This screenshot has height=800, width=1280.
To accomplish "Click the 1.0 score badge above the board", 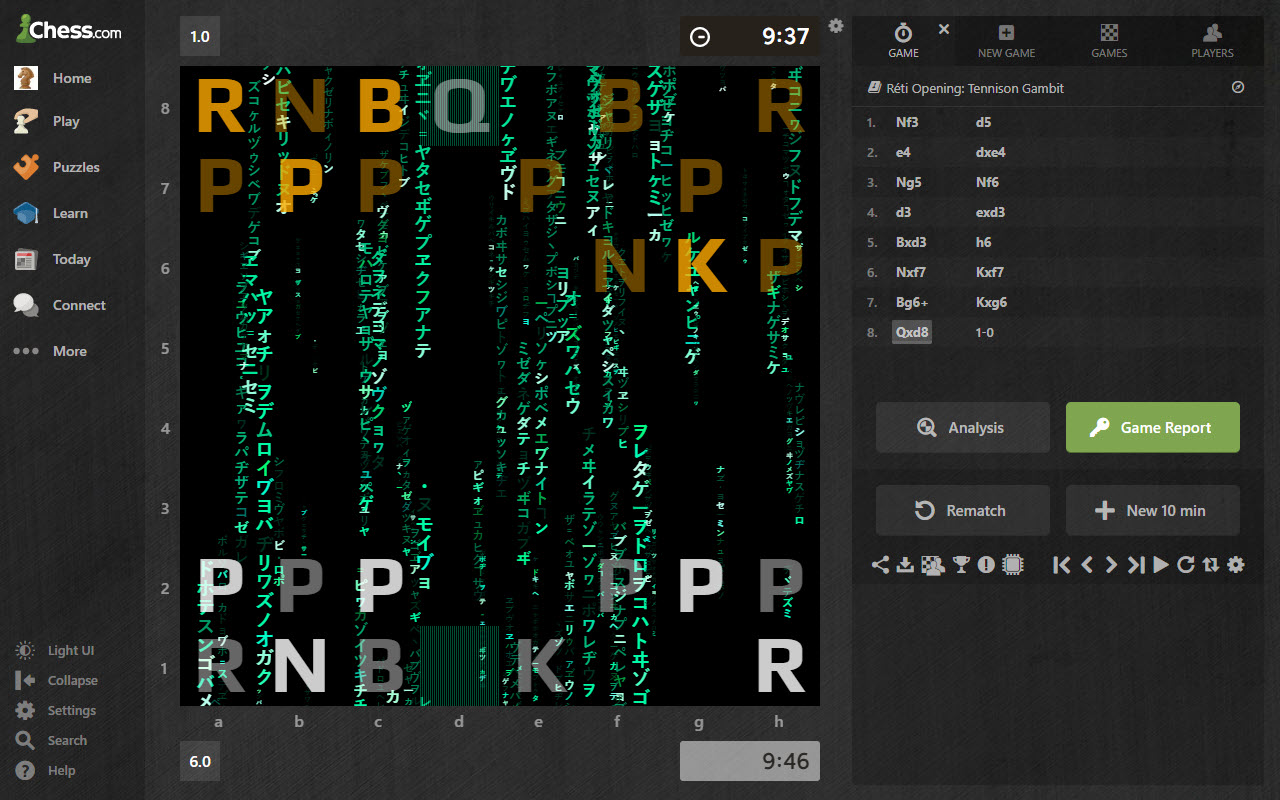I will point(200,36).
